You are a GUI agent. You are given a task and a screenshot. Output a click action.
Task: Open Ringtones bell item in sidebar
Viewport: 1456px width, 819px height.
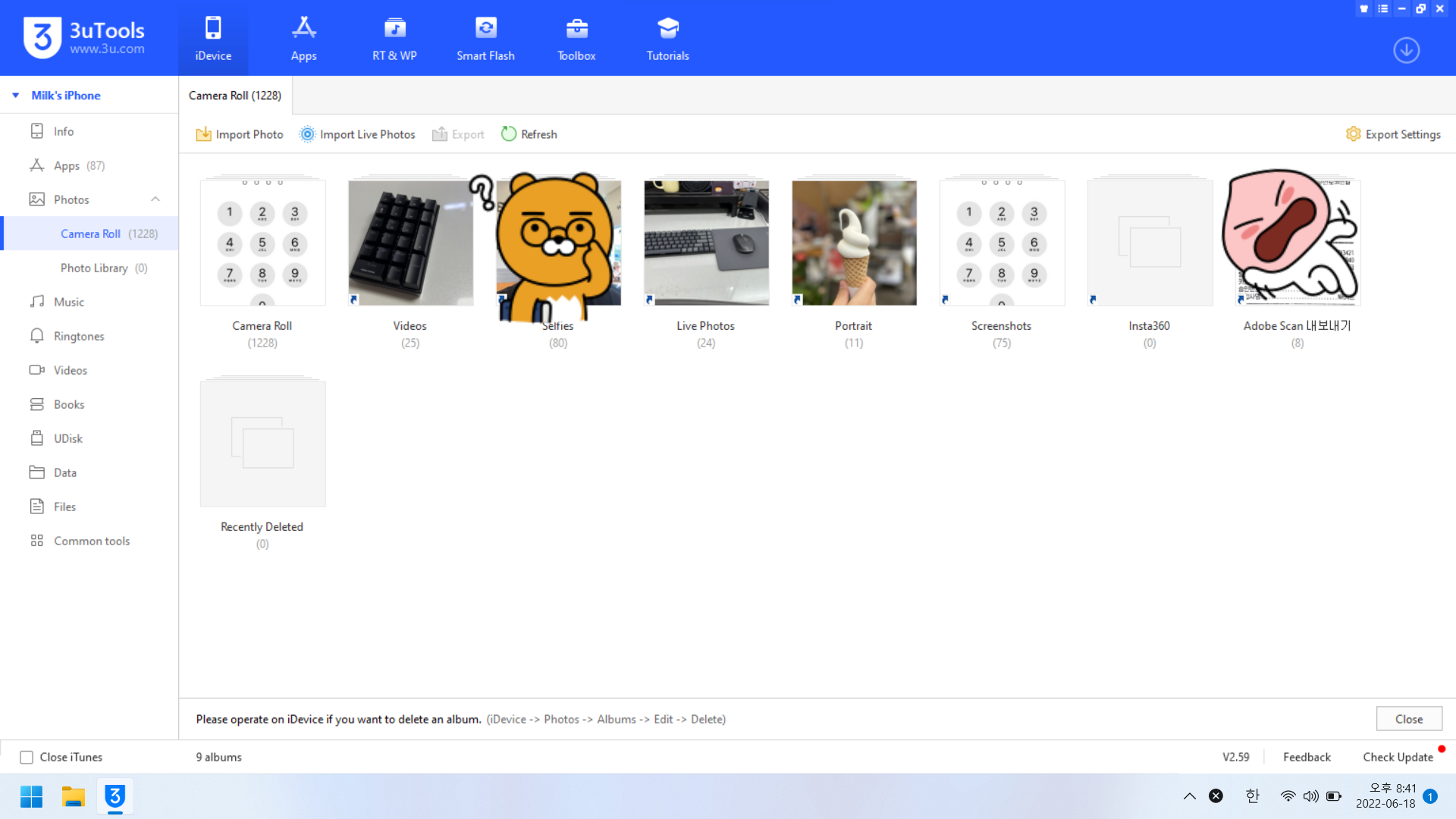click(37, 336)
